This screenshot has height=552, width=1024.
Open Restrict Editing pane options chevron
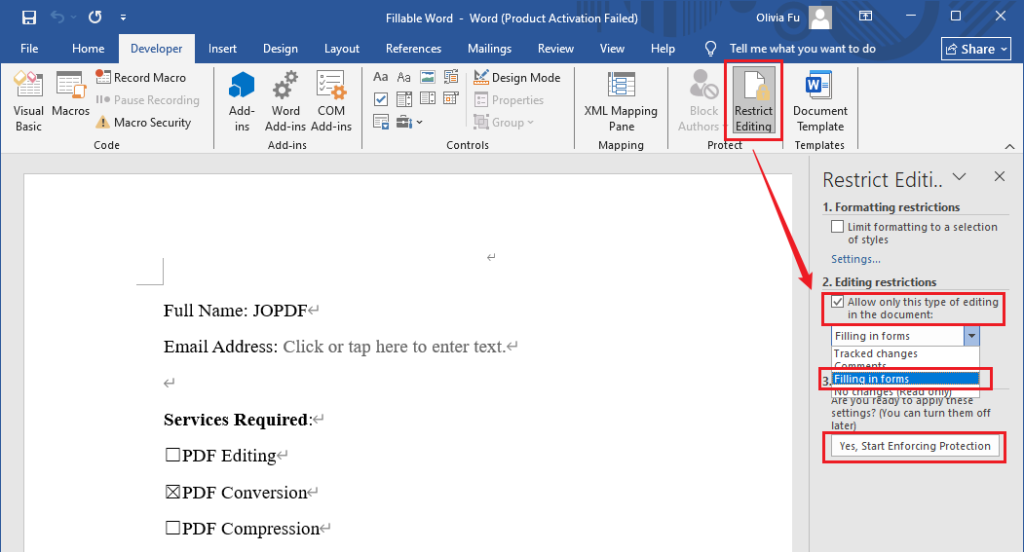pyautogui.click(x=959, y=176)
